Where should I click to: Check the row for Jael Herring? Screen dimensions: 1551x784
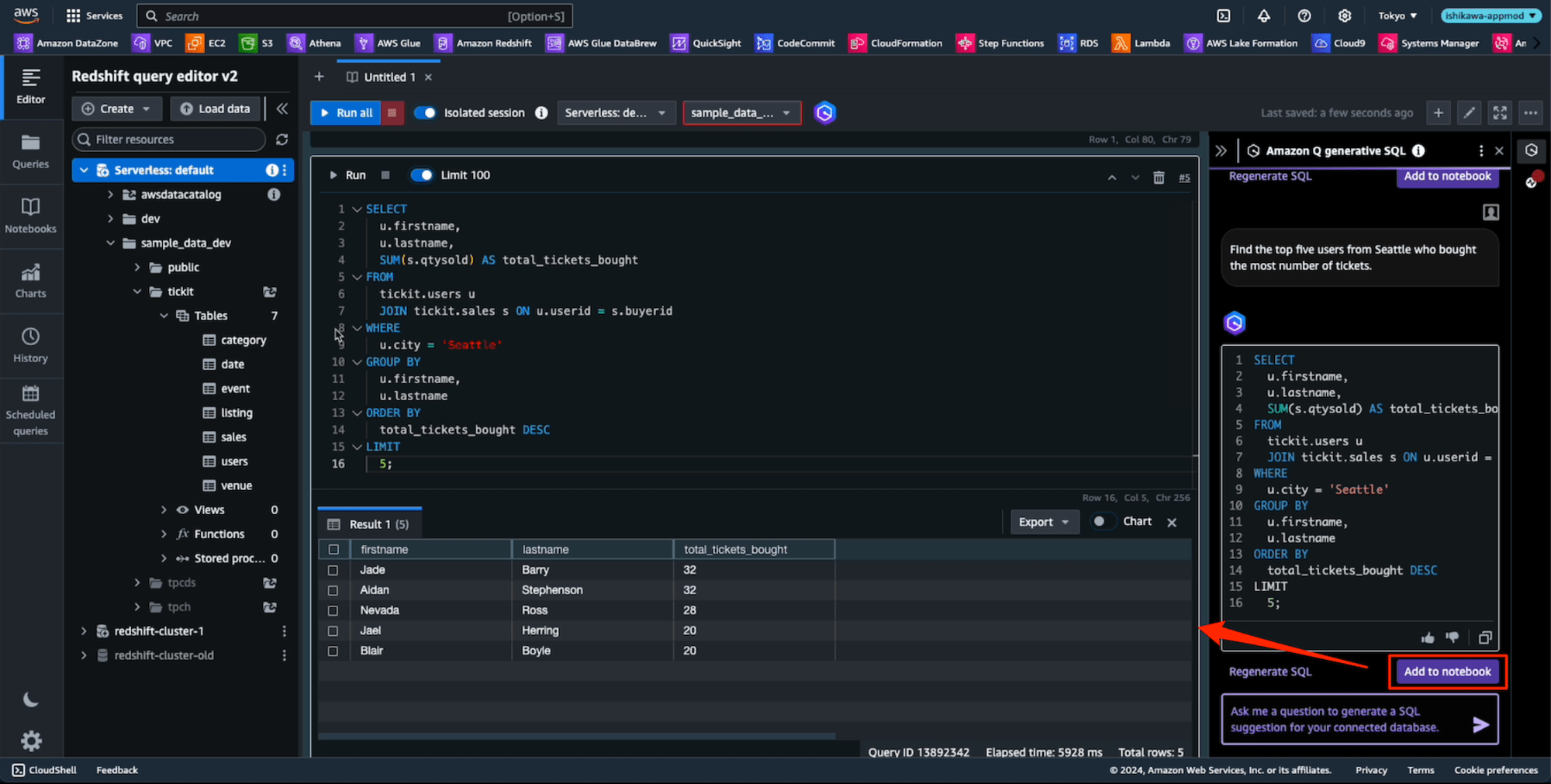pos(333,630)
